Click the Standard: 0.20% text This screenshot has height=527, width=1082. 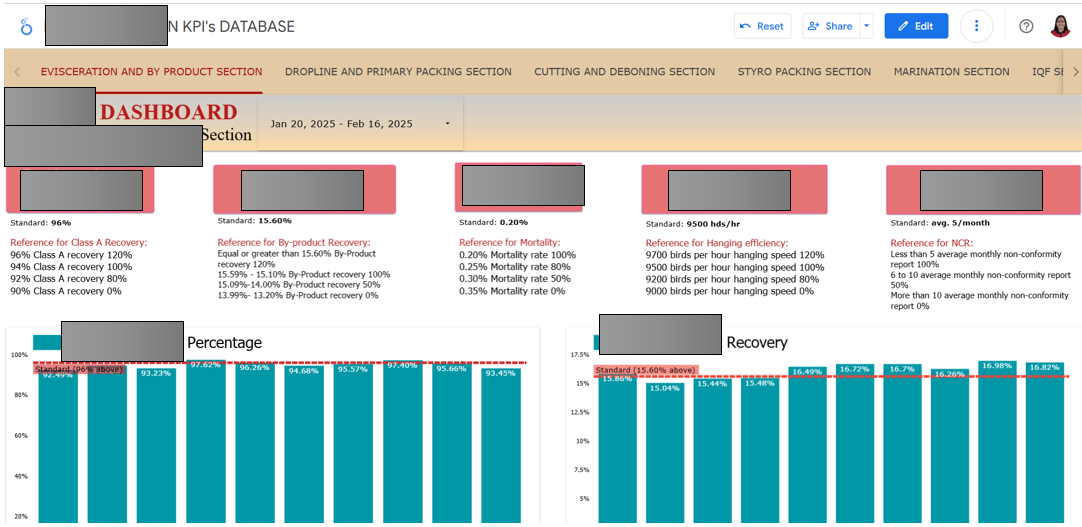point(493,222)
